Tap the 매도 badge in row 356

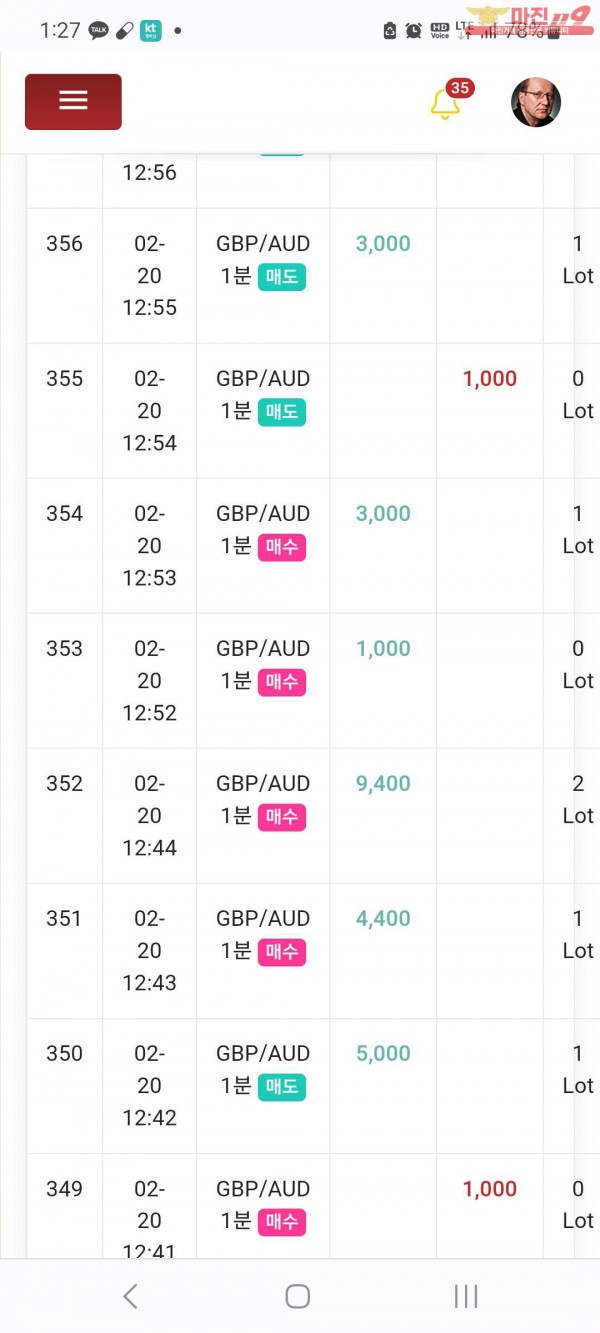click(x=282, y=277)
